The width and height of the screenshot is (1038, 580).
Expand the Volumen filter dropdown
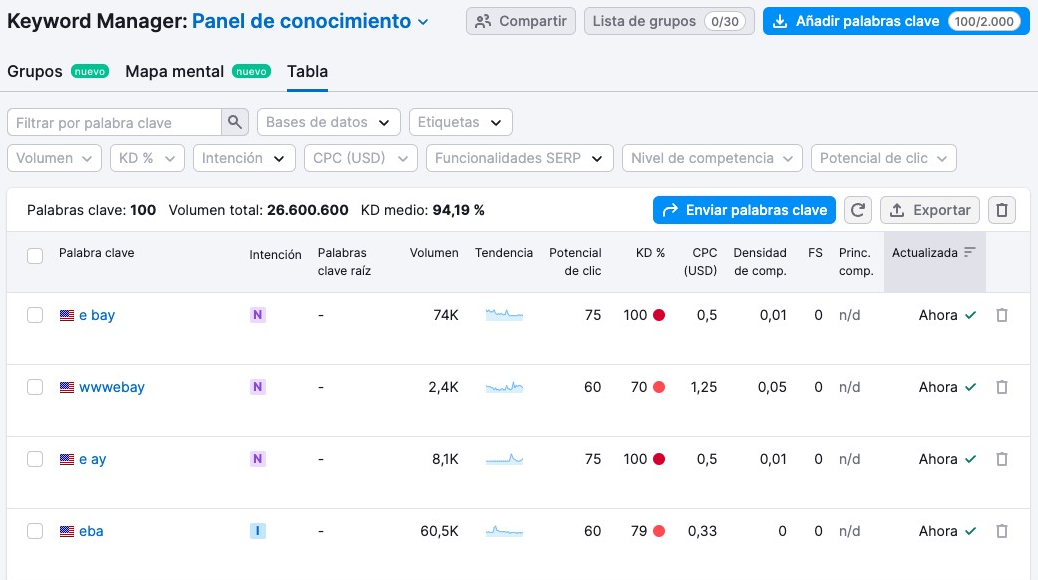click(54, 158)
